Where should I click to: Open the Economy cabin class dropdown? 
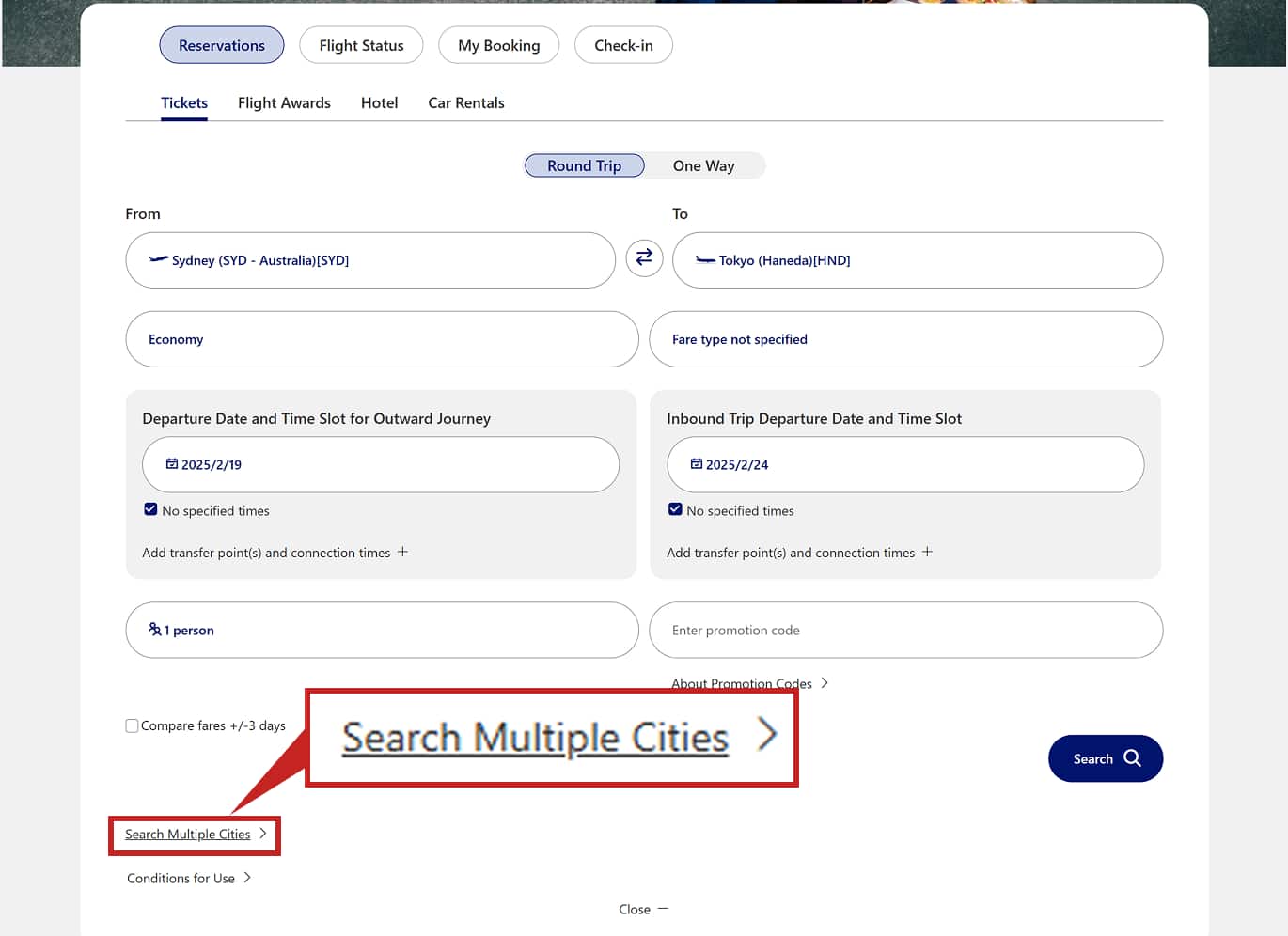coord(382,339)
